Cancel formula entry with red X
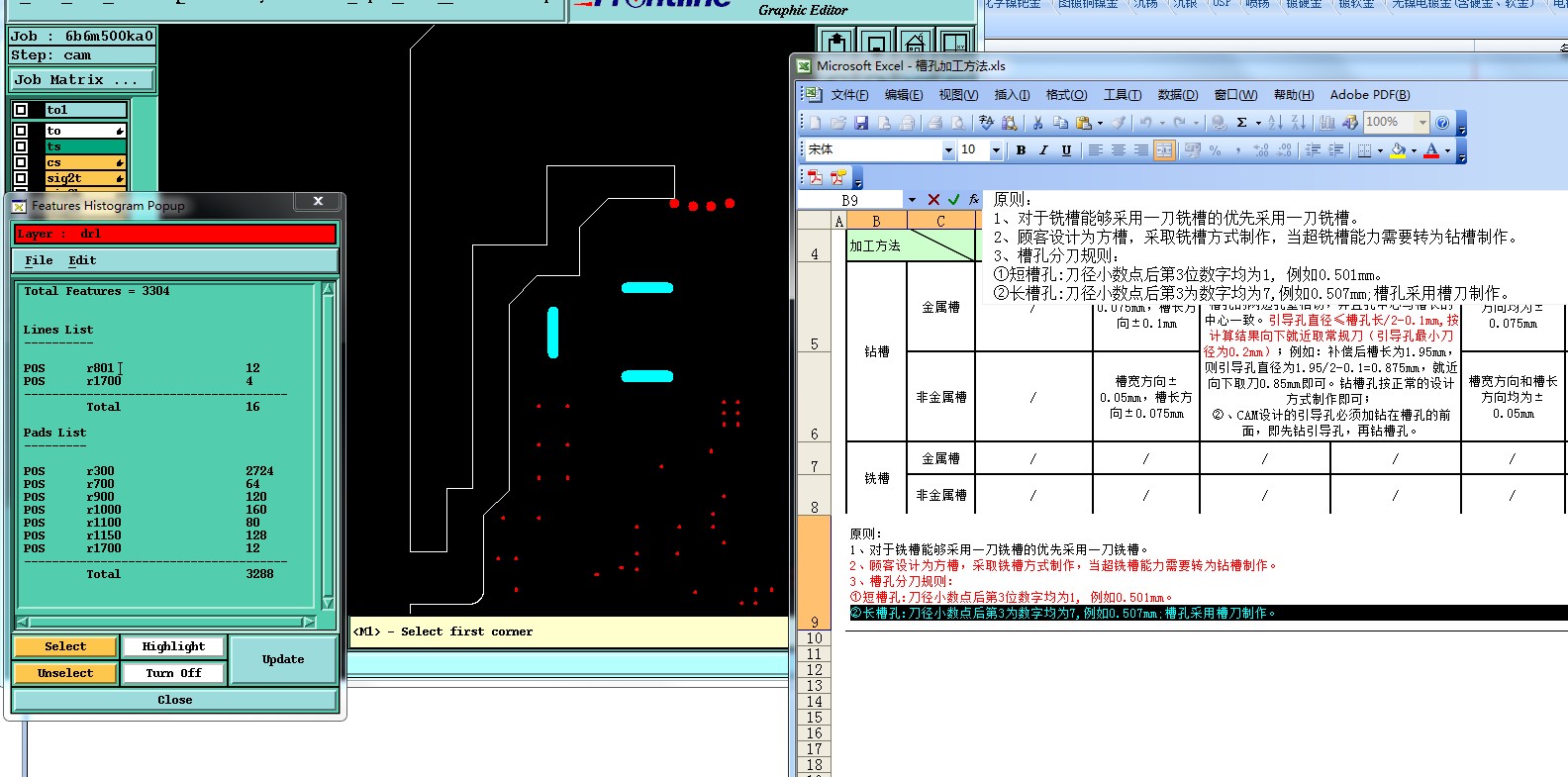 point(933,200)
